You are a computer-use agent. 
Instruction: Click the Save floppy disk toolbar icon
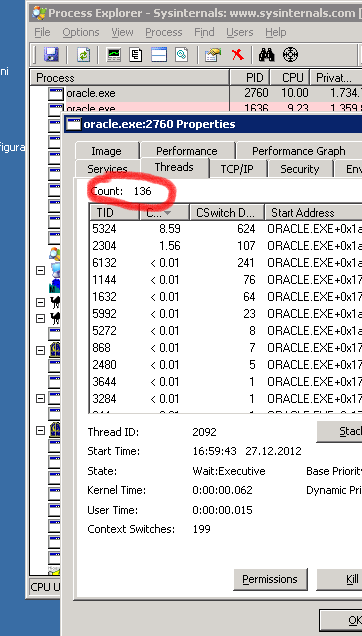click(x=52, y=54)
